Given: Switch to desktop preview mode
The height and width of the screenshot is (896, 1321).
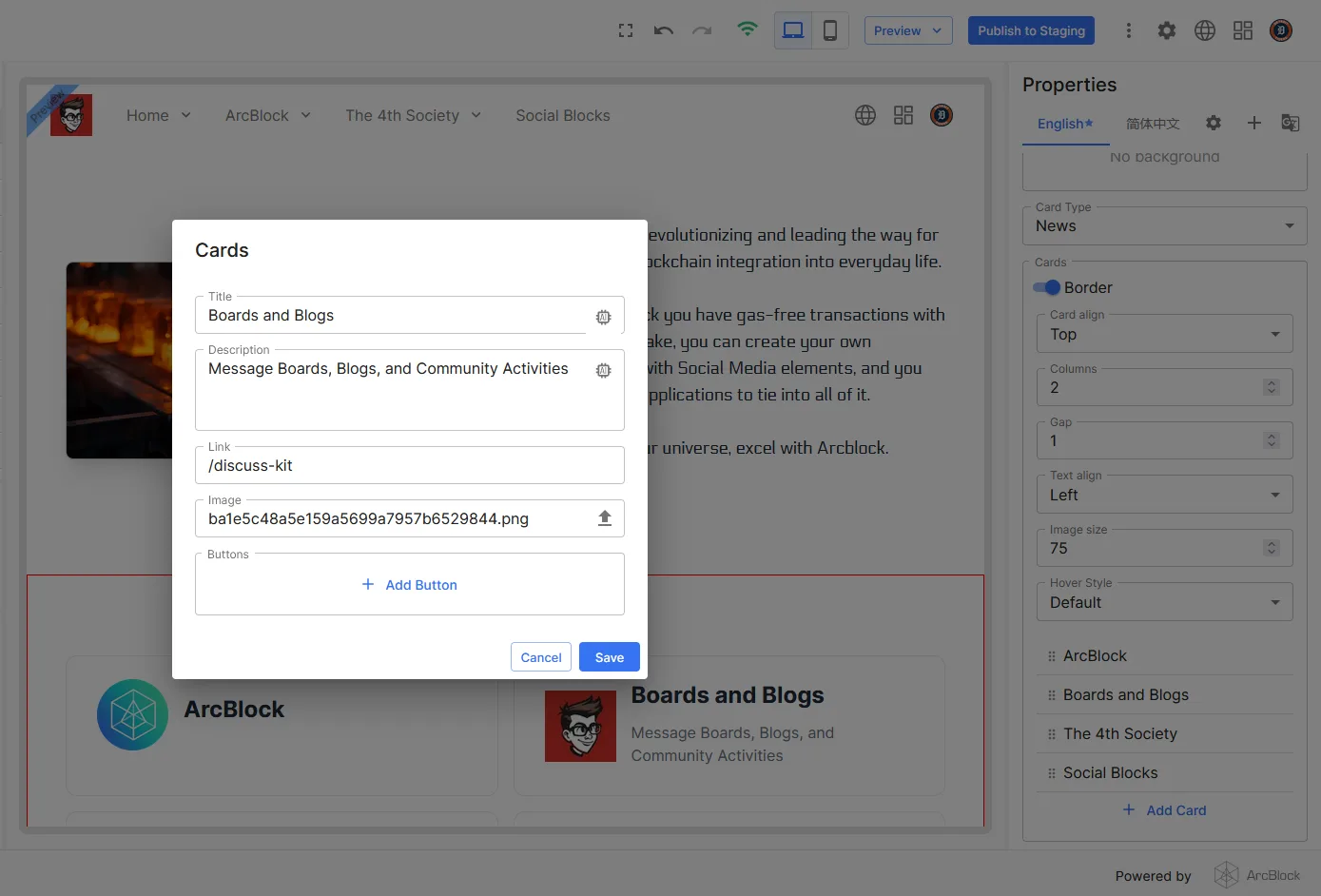Looking at the screenshot, I should pyautogui.click(x=793, y=30).
